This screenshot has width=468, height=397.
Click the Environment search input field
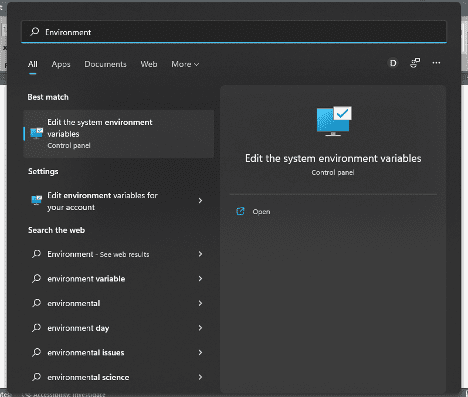[x=234, y=32]
